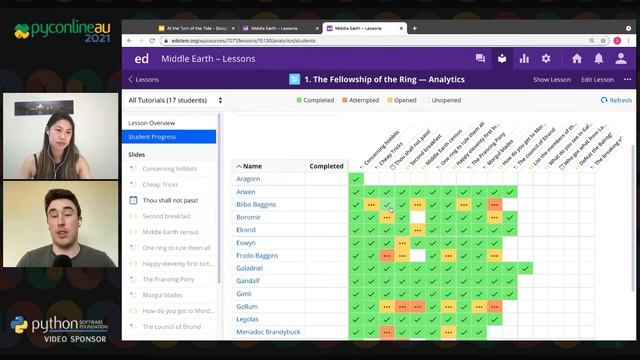Open the notifications bell icon
The height and width of the screenshot is (360, 640).
click(598, 59)
